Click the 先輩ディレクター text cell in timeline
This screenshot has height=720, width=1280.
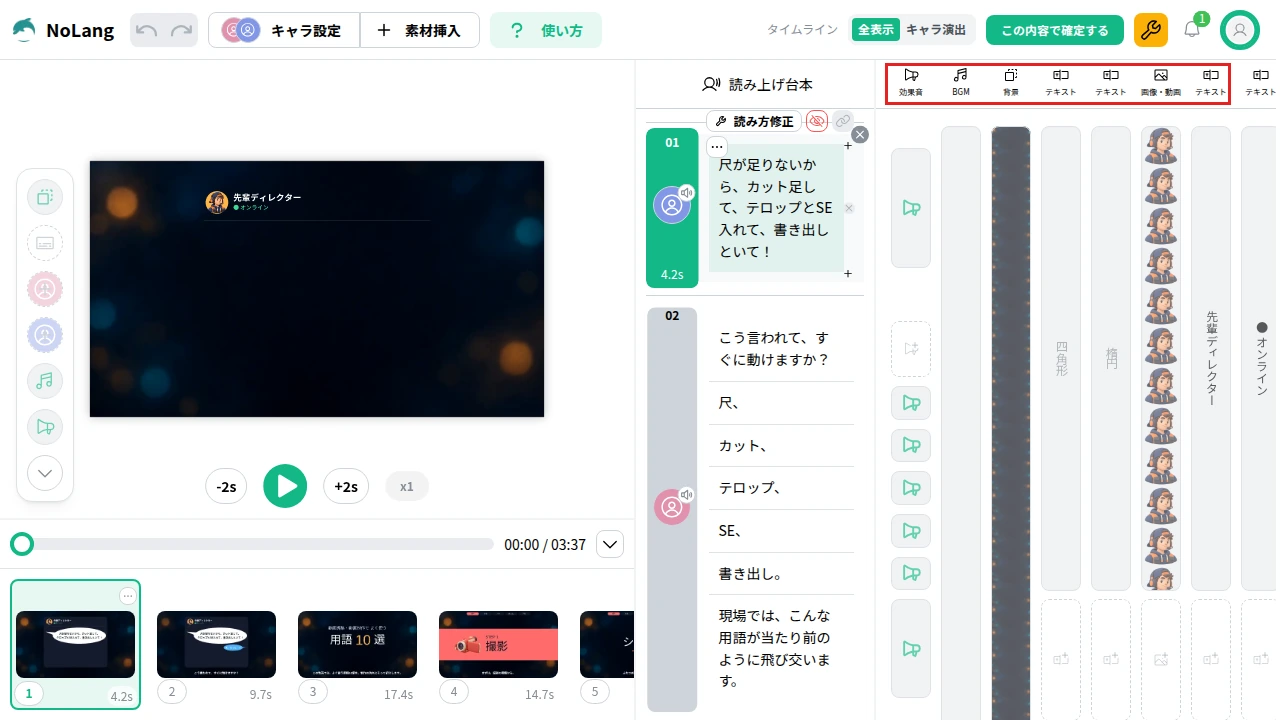(x=1211, y=358)
